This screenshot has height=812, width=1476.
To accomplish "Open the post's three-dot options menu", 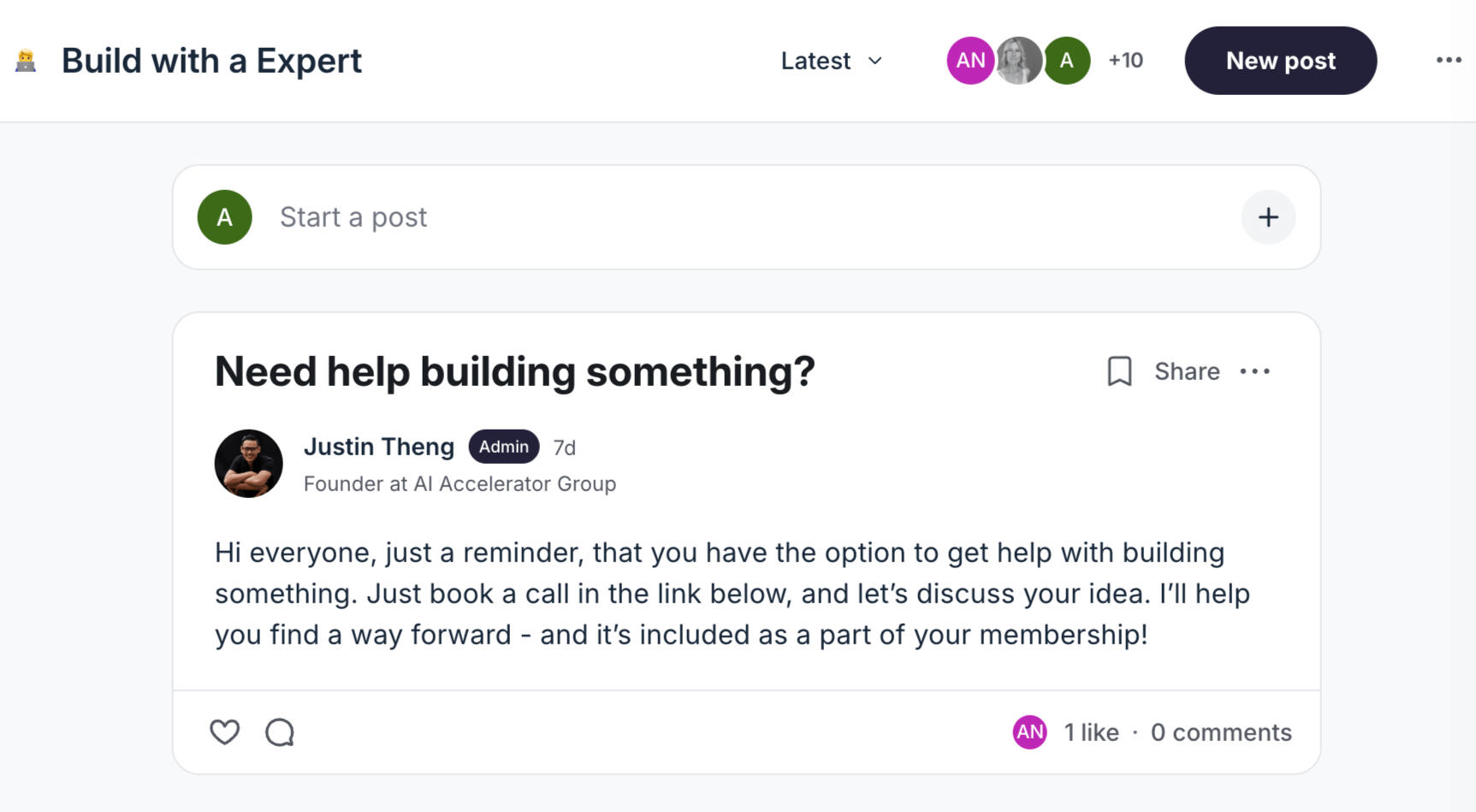I will [x=1254, y=371].
